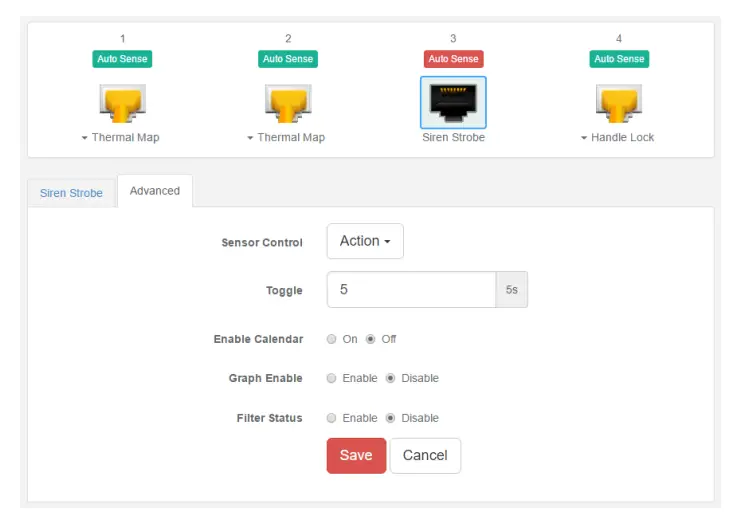Click port 4 green Auto Sense badge
745x516 pixels.
pos(619,59)
